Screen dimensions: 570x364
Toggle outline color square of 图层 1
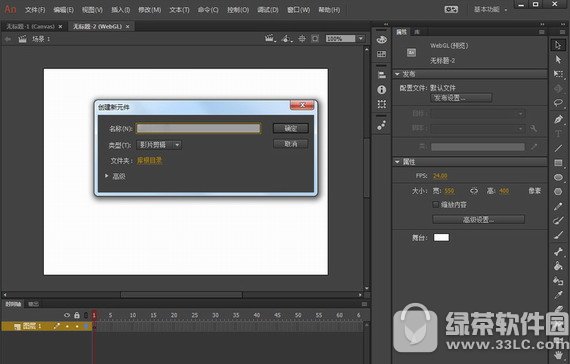[87, 326]
